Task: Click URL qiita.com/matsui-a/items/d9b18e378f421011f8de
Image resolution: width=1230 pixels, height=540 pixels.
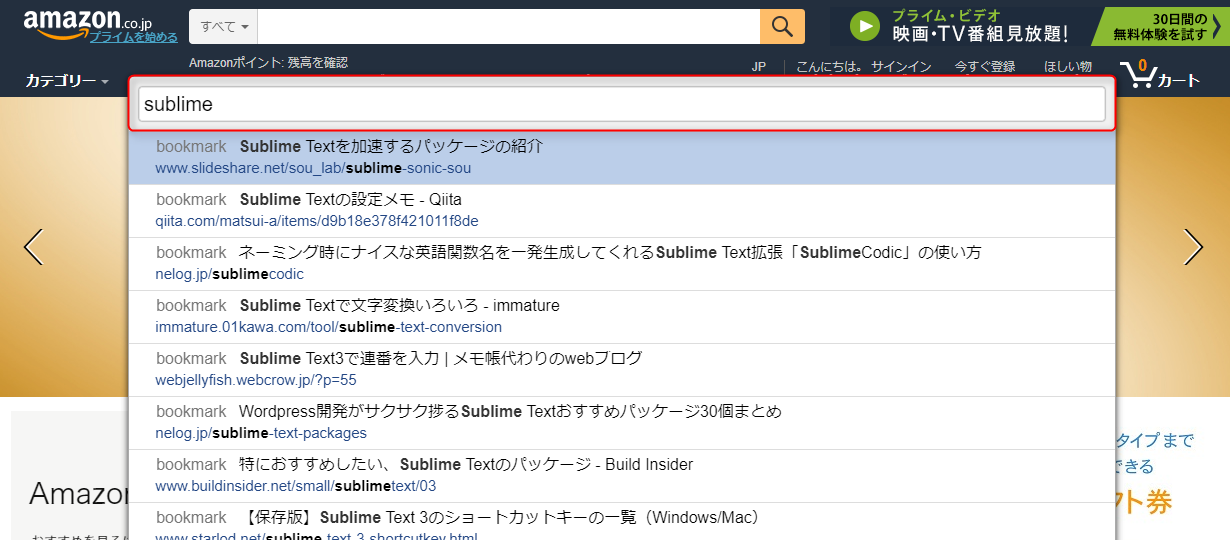Action: (x=317, y=221)
